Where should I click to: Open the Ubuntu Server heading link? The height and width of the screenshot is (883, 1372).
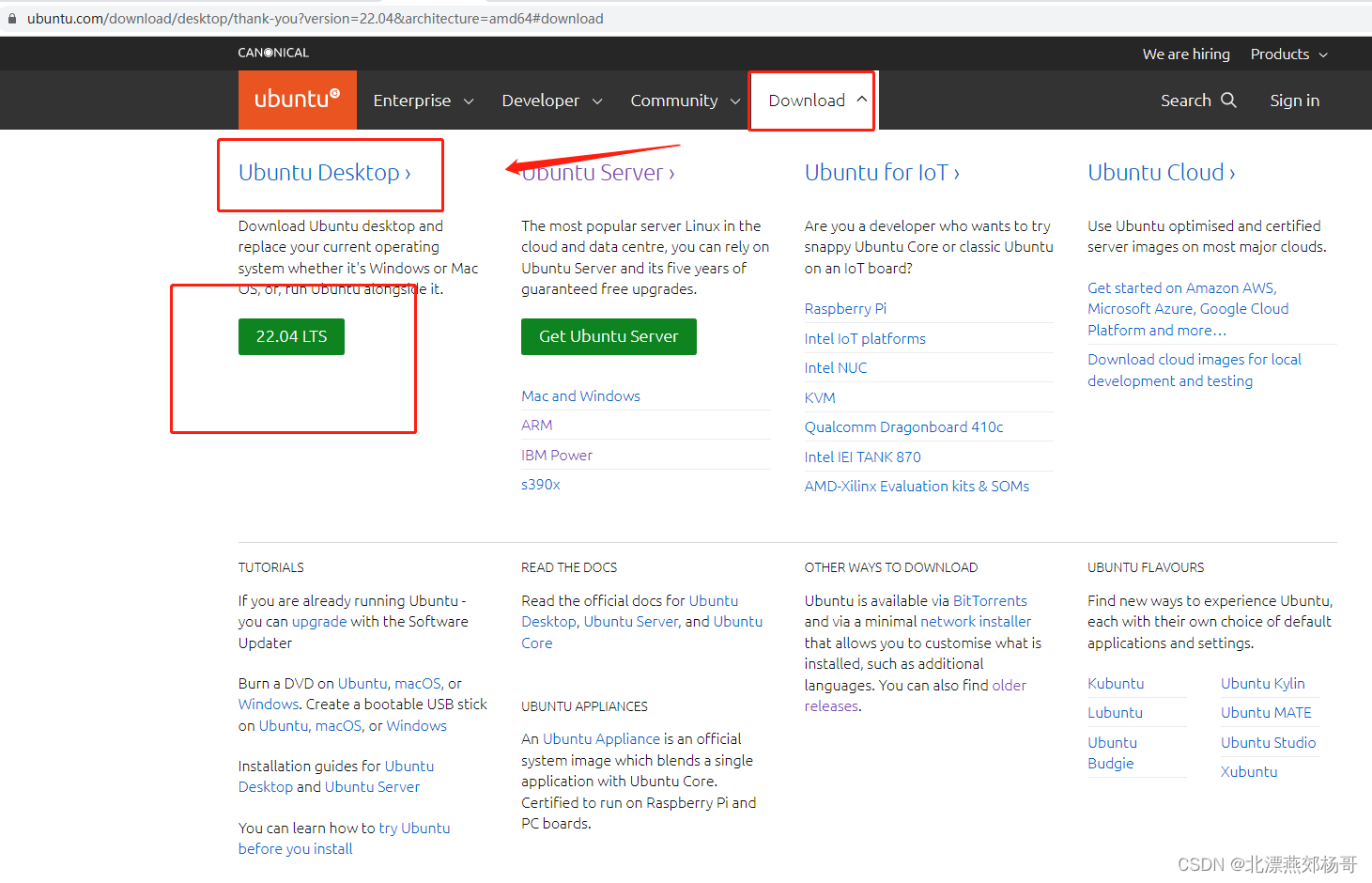coord(598,173)
